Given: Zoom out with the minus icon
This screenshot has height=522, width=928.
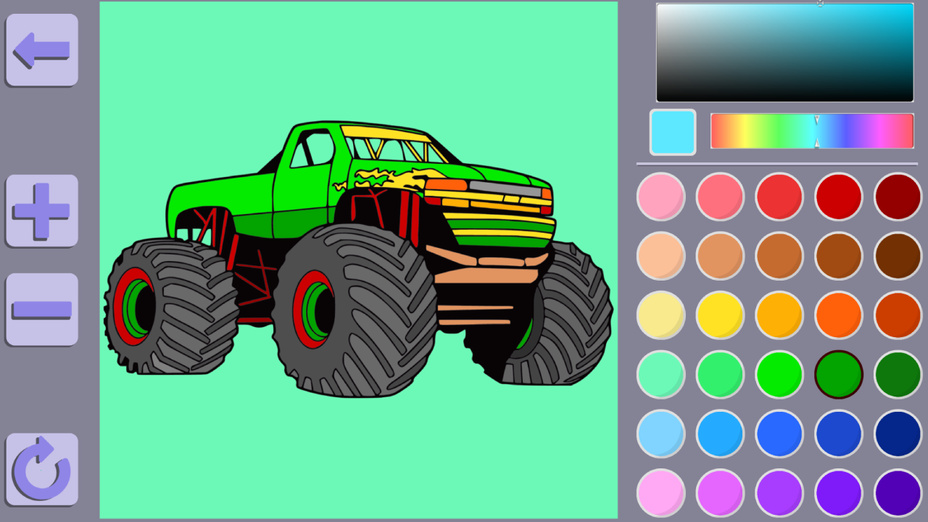Looking at the screenshot, I should click(42, 310).
